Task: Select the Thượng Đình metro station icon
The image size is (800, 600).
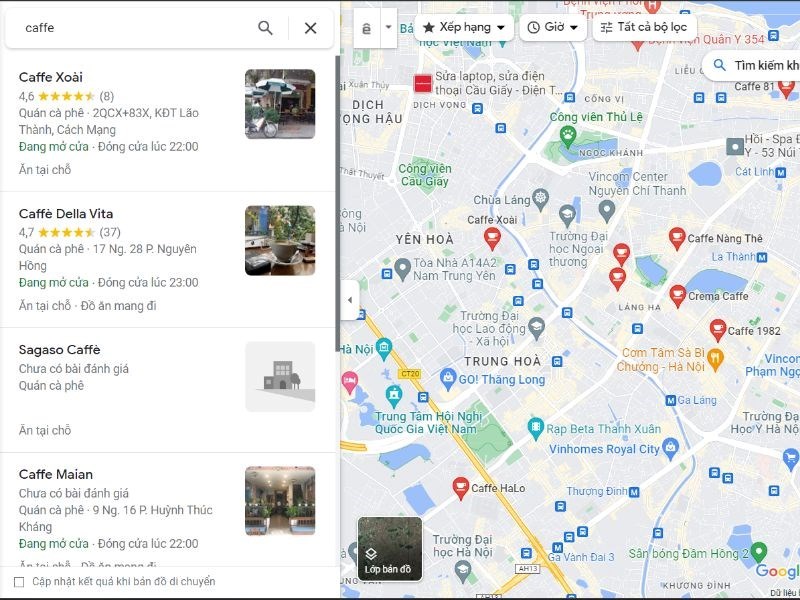Action: coord(634,492)
